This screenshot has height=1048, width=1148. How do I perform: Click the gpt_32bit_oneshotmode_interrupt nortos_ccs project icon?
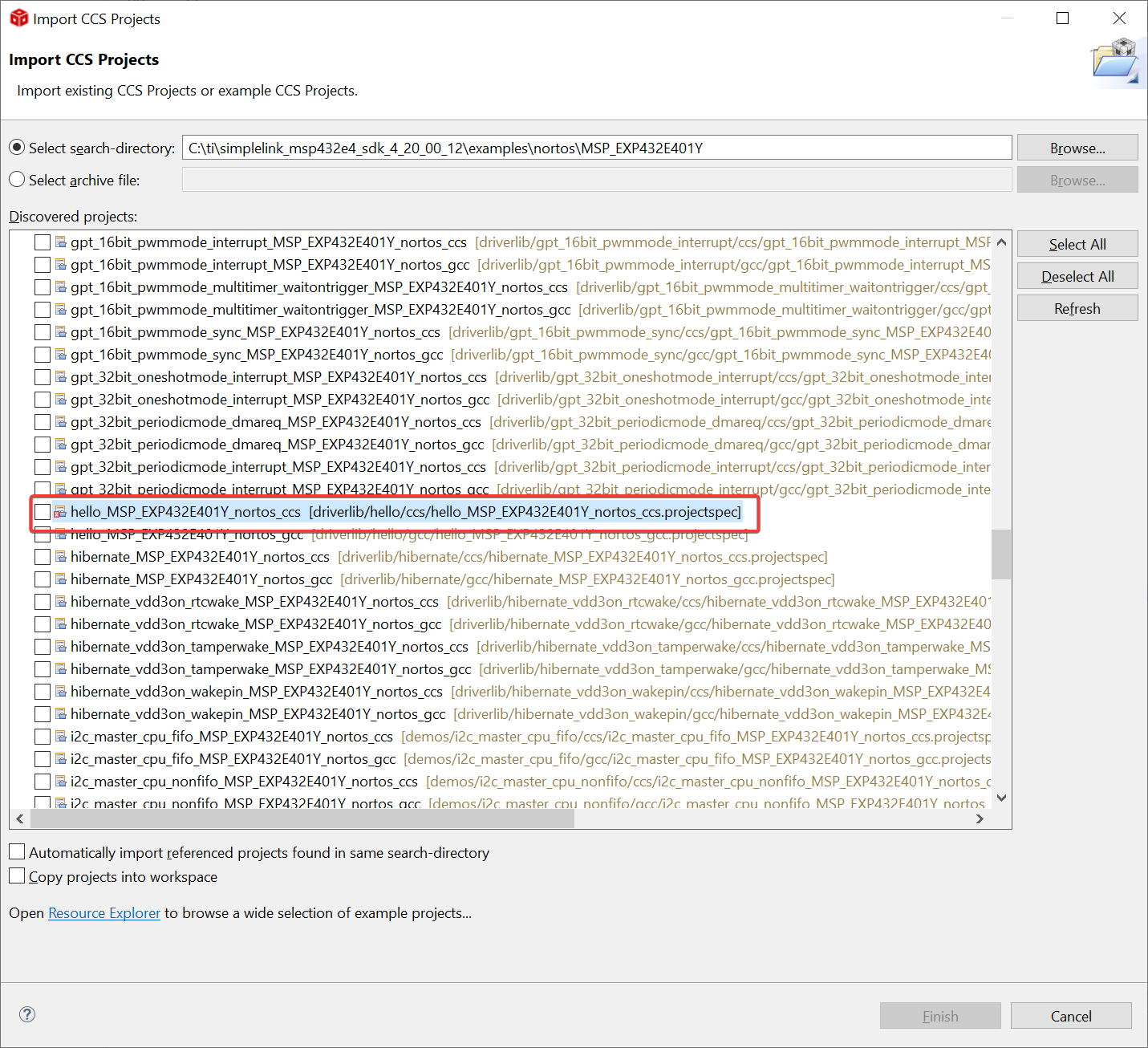click(60, 377)
